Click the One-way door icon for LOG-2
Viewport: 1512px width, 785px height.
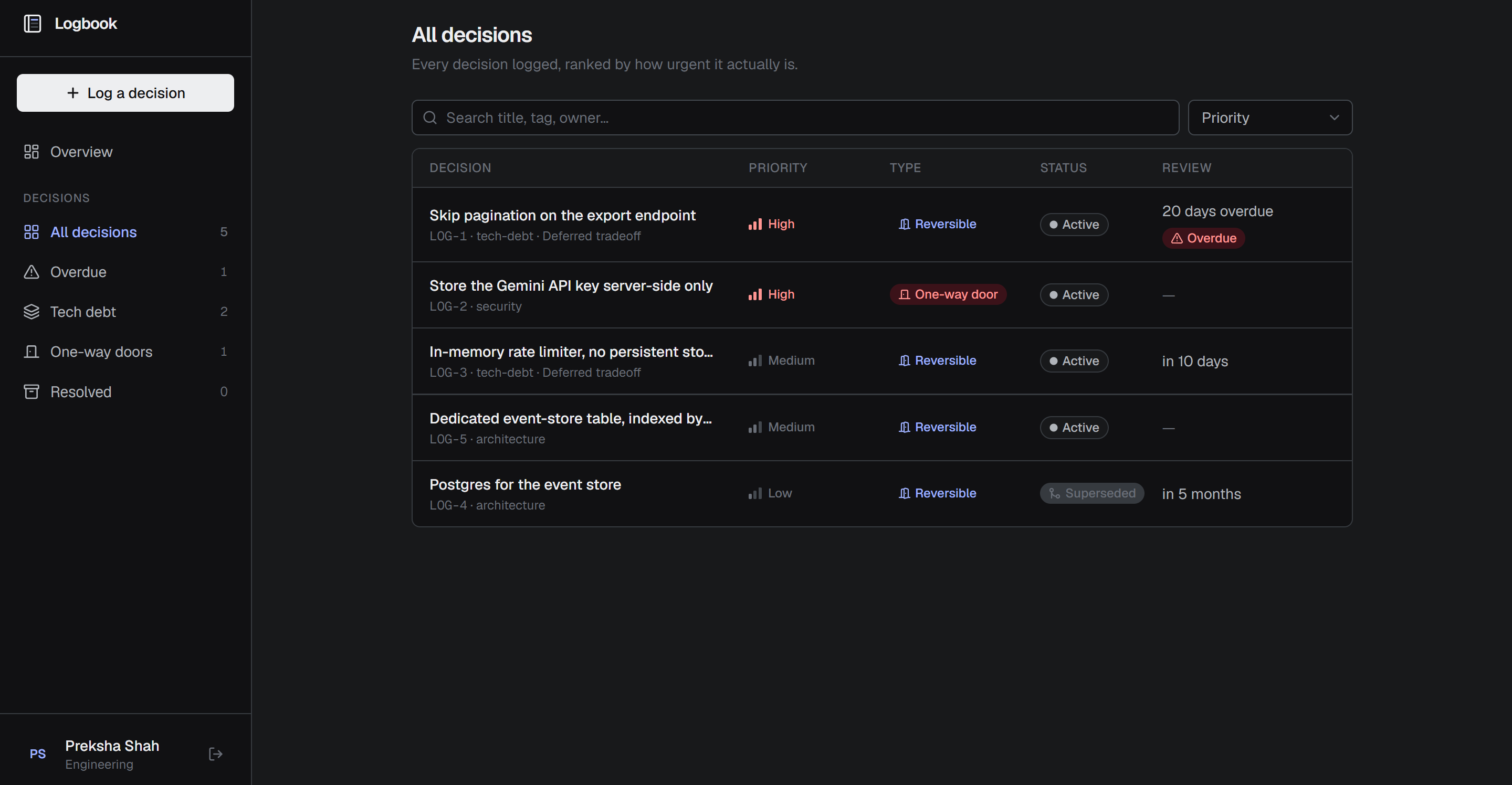pos(905,294)
